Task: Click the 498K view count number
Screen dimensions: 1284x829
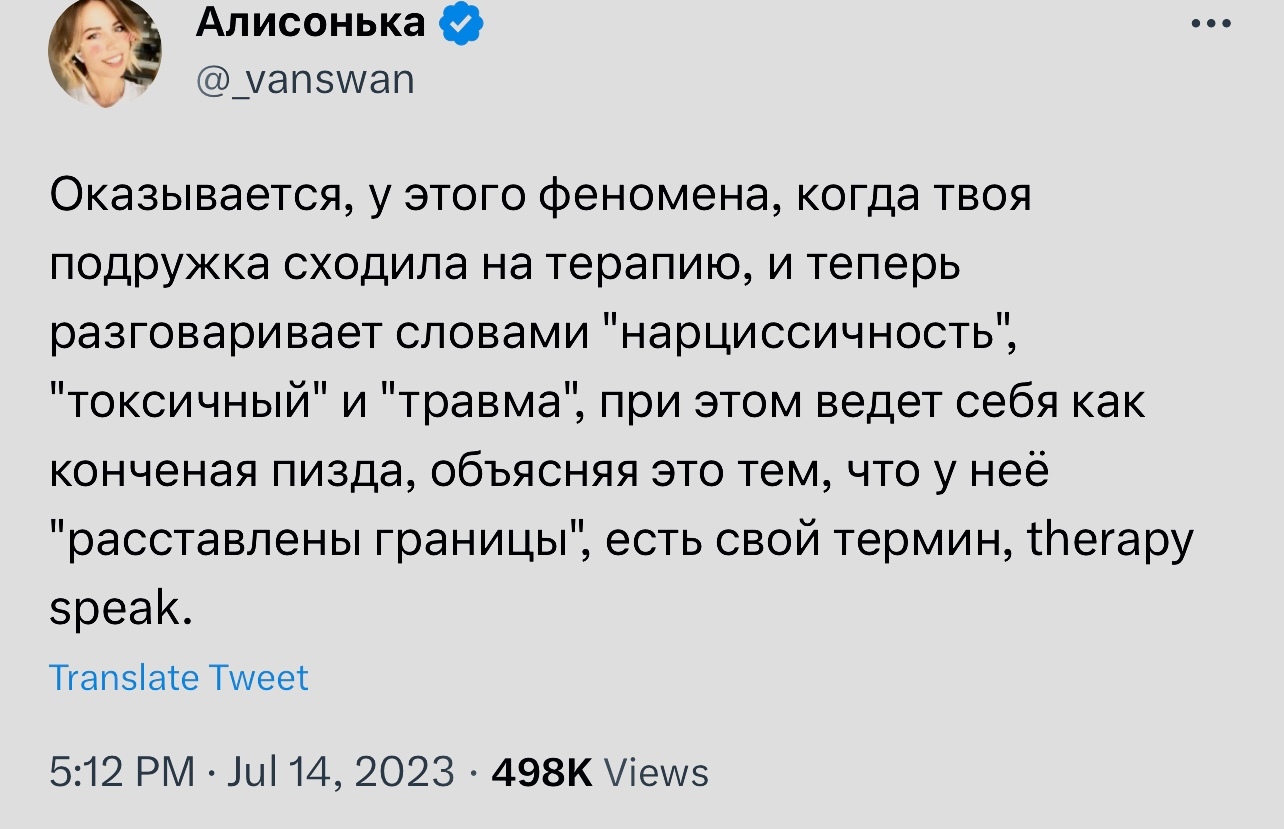Action: pyautogui.click(x=540, y=772)
